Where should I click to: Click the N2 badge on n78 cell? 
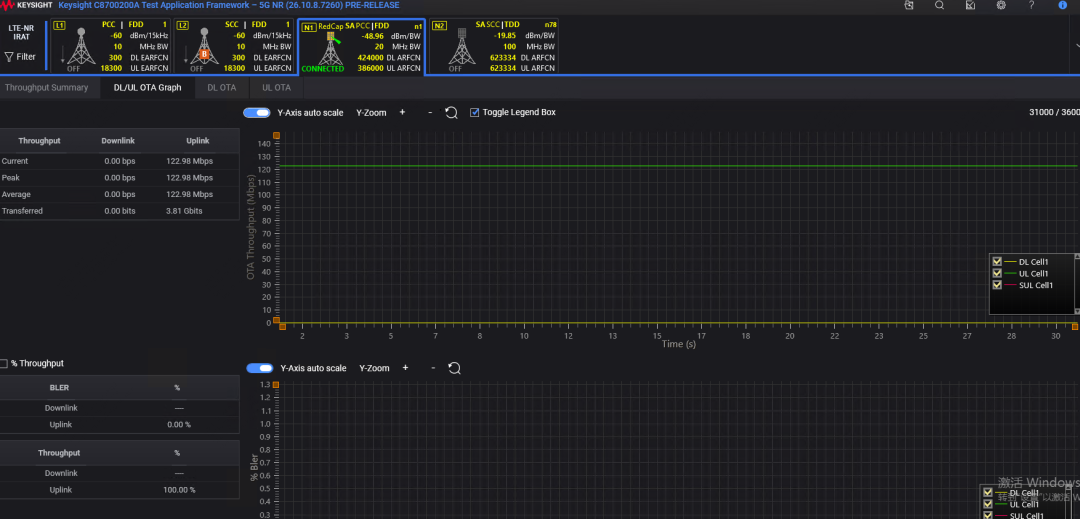[x=439, y=25]
